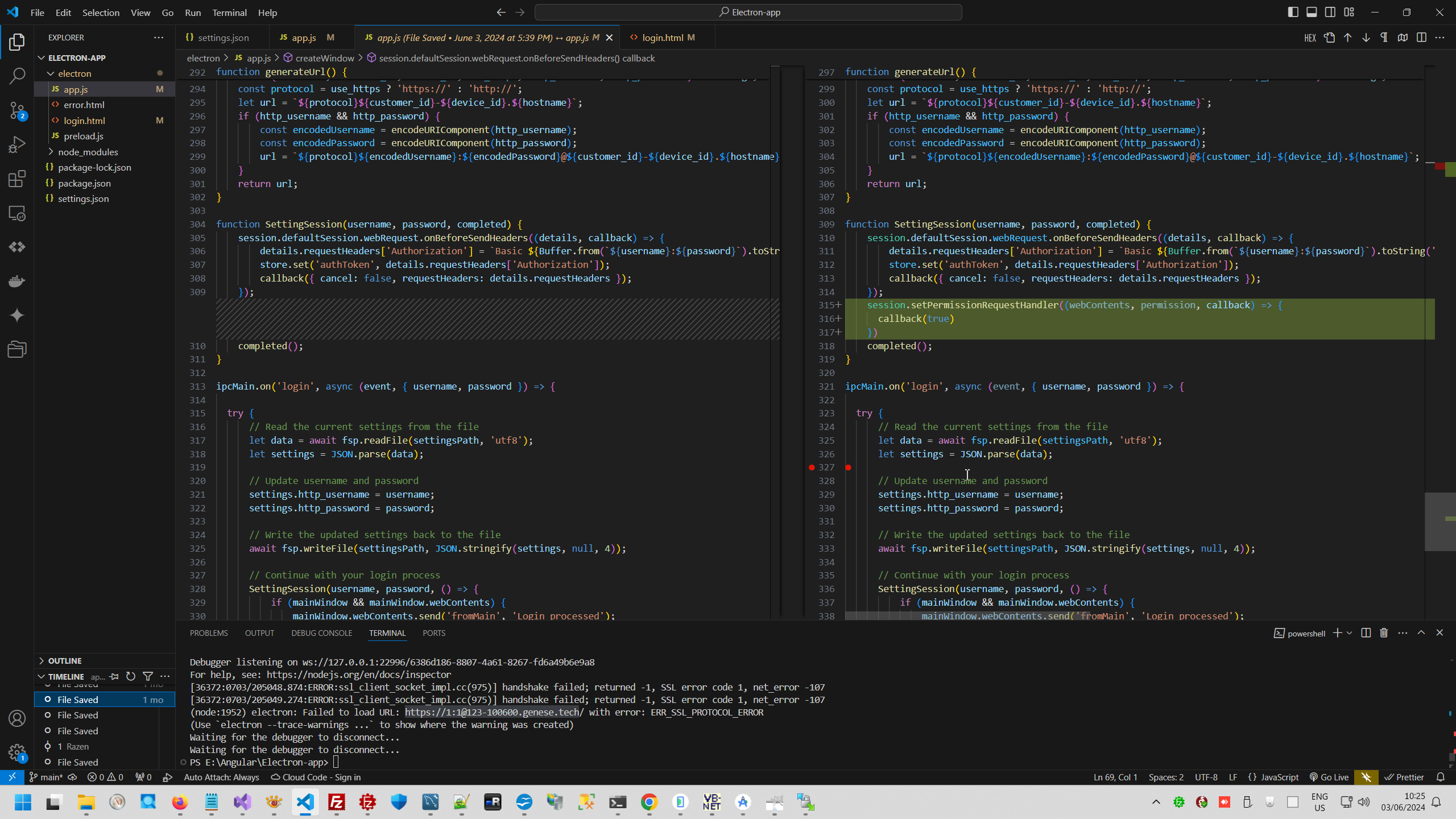Toggle panel visibility layout button
This screenshot has height=819, width=1456.
coord(1312,12)
